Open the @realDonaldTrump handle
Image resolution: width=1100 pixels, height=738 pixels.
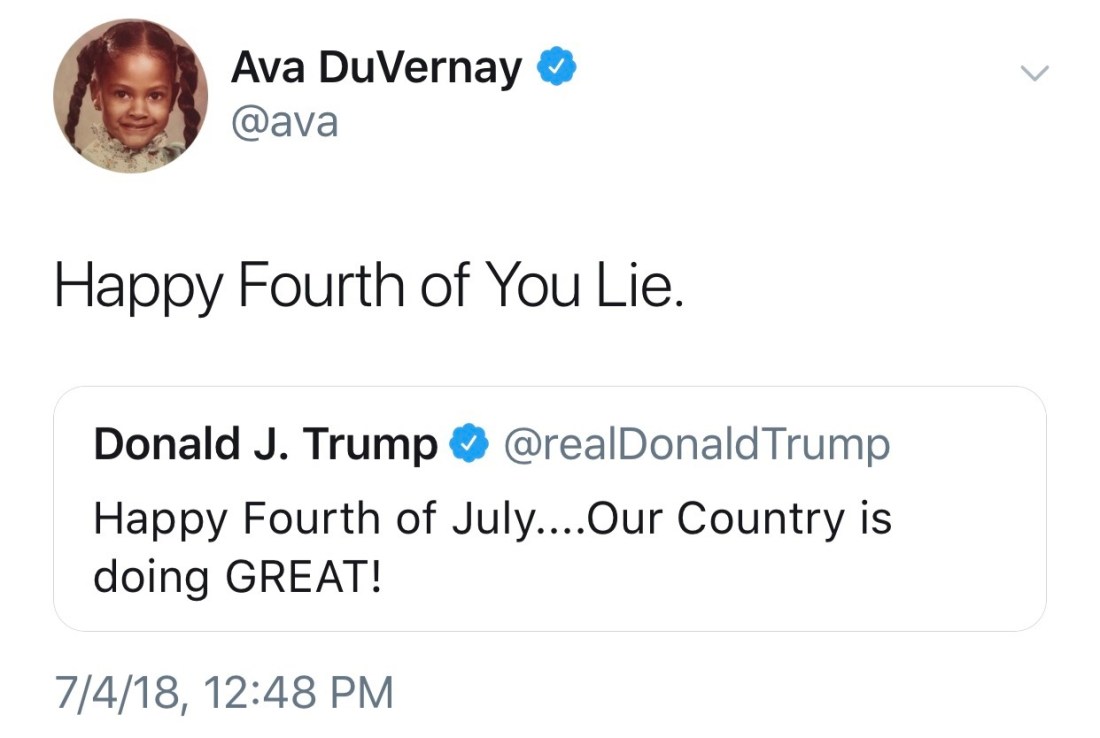click(695, 445)
